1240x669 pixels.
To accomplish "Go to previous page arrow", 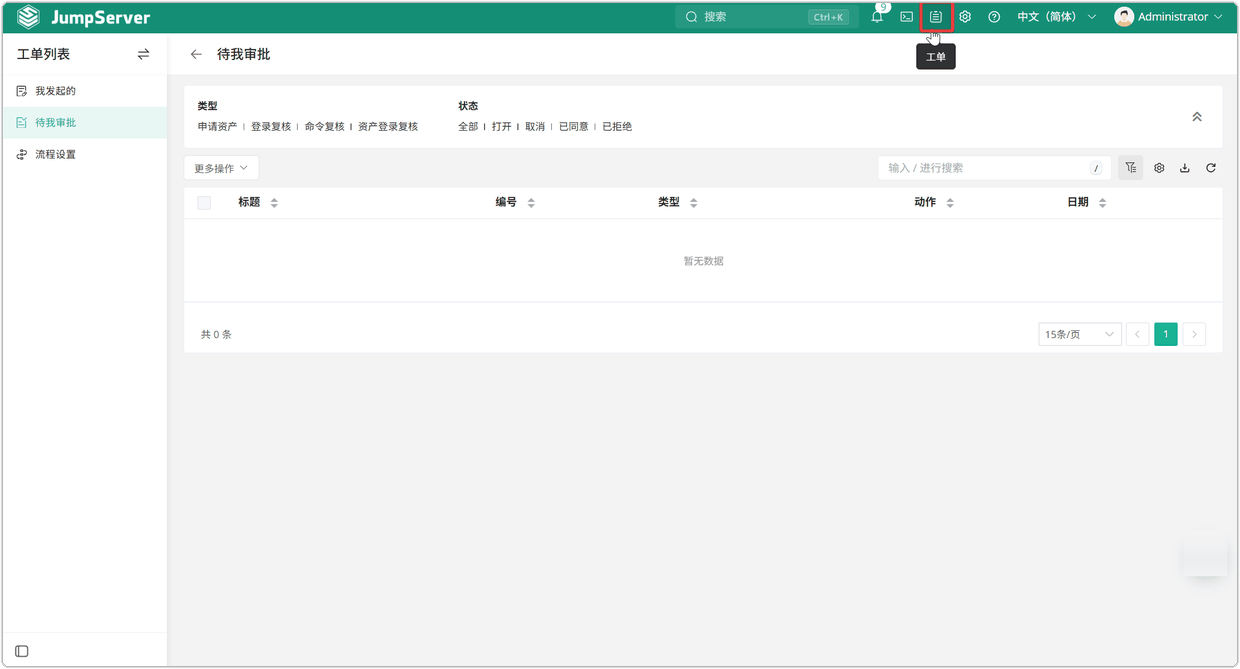I will pos(1137,334).
